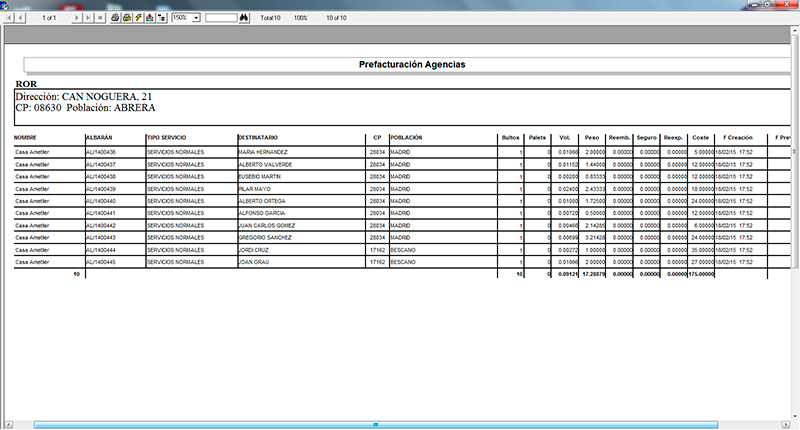
Task: Click the stop loading button
Action: coord(100,18)
